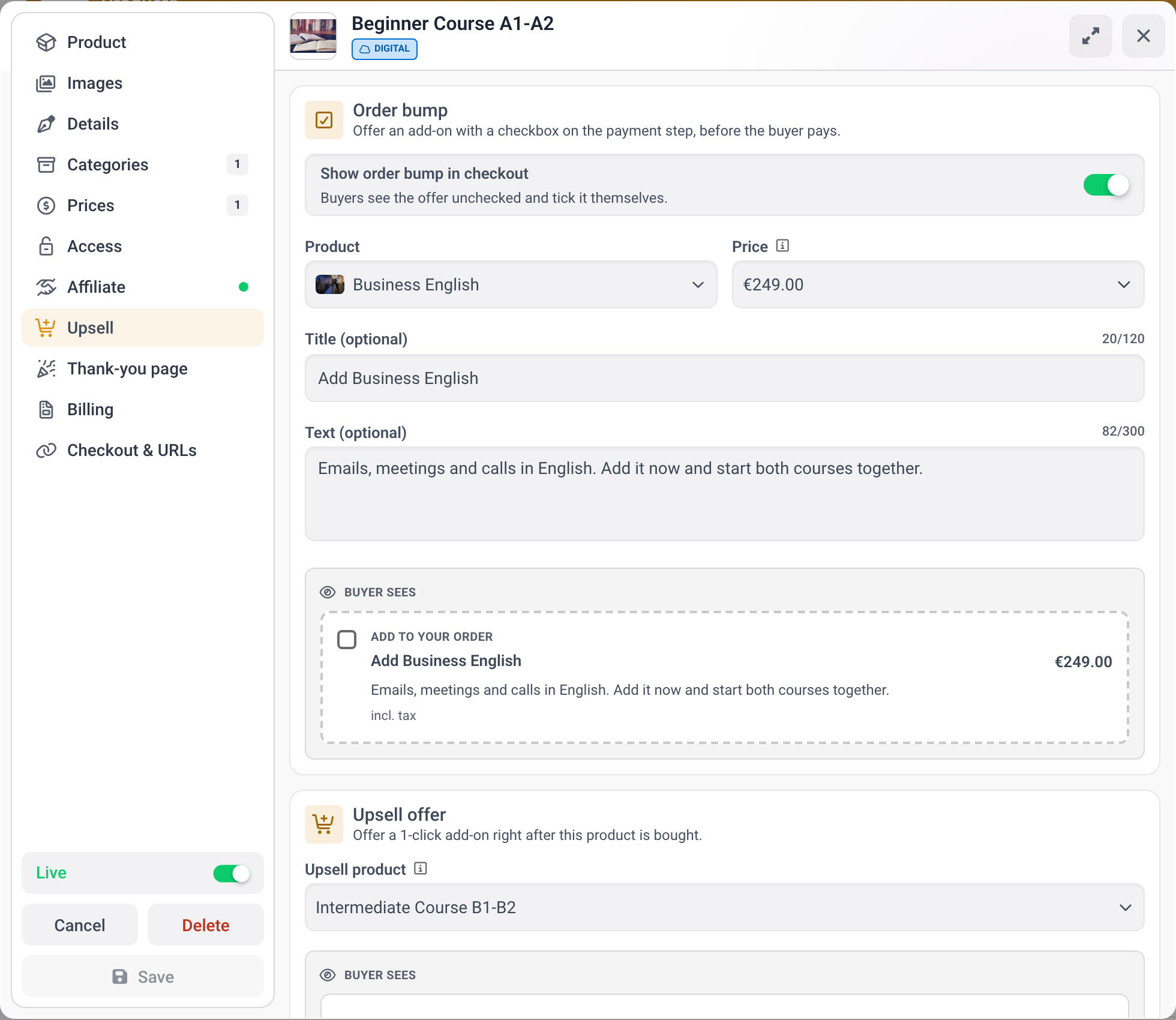Screen dimensions: 1176x1020
Task: Open the Business English product dropdown
Action: coord(511,284)
